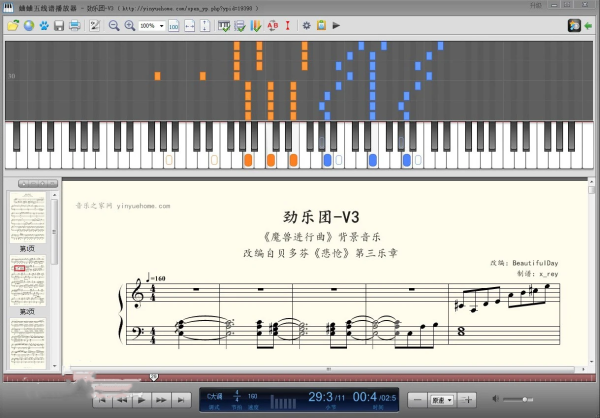Image resolution: width=600 pixels, height=418 pixels.
Task: Print the sheet music via printer icon
Action: pos(74,26)
